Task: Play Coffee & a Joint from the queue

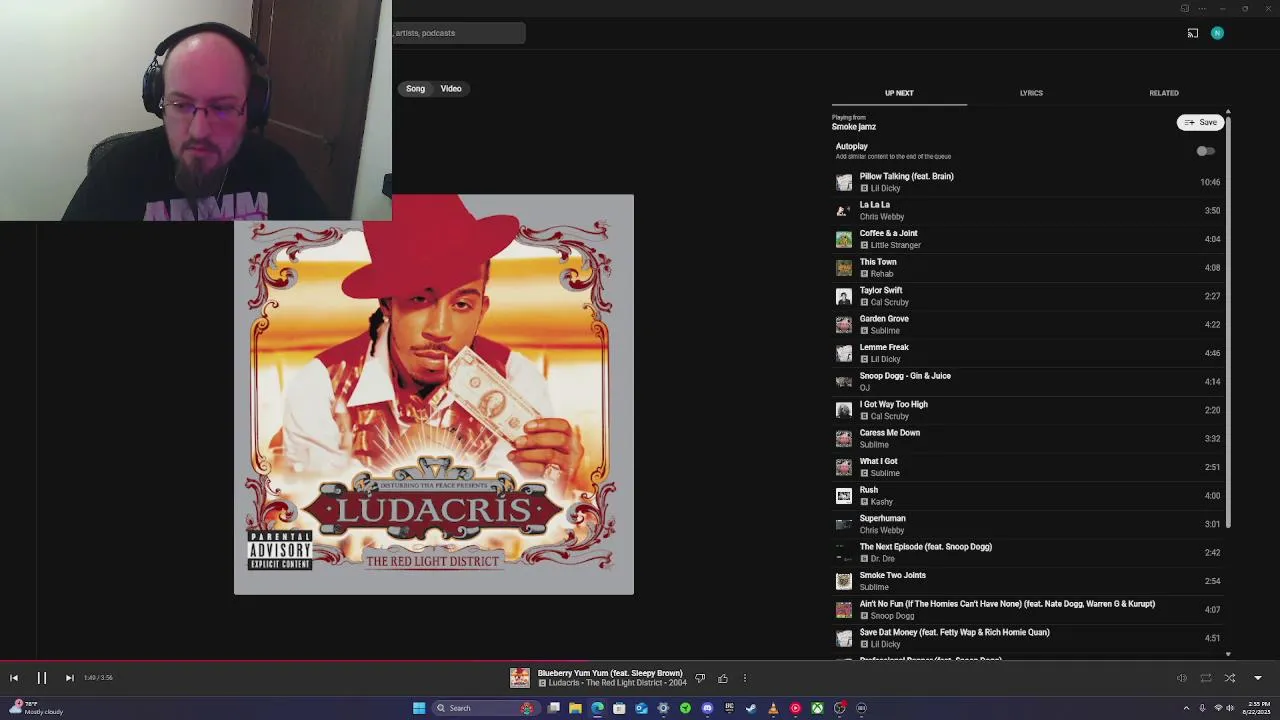Action: pyautogui.click(x=1029, y=239)
